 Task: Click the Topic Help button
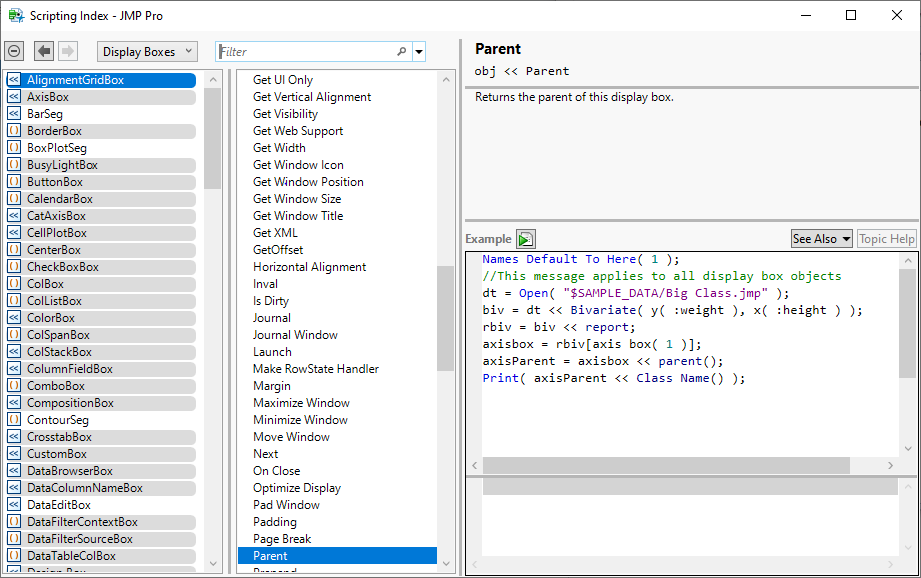click(886, 239)
